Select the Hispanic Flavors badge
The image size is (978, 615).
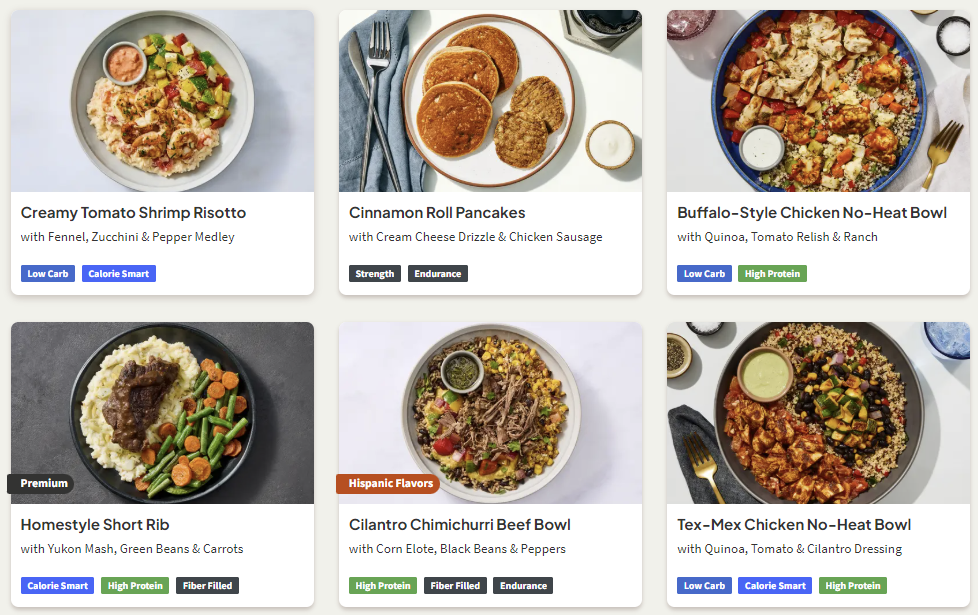pyautogui.click(x=389, y=483)
